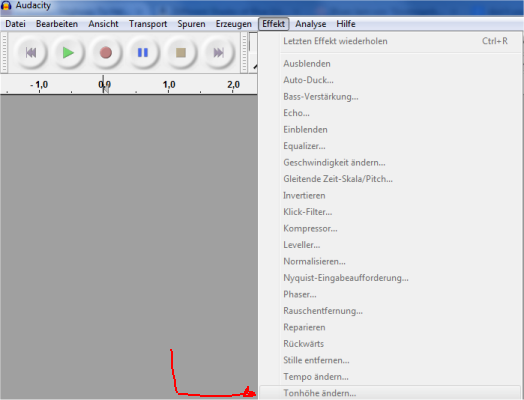Open the Analyse menu
The width and height of the screenshot is (524, 400).
tap(310, 24)
